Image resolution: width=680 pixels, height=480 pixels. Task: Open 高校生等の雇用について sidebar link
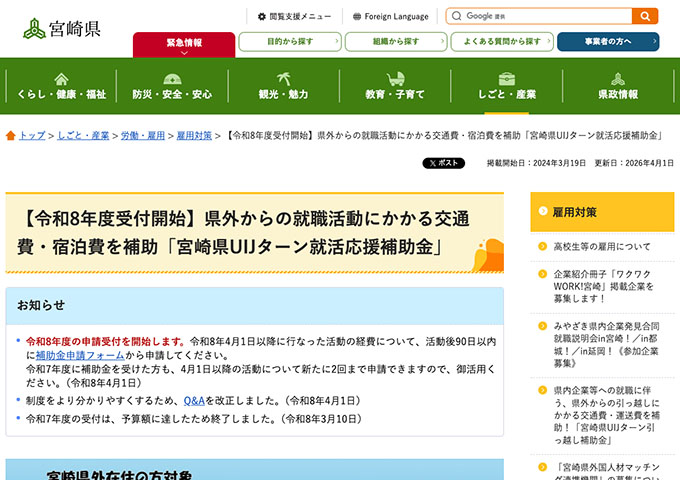[602, 246]
